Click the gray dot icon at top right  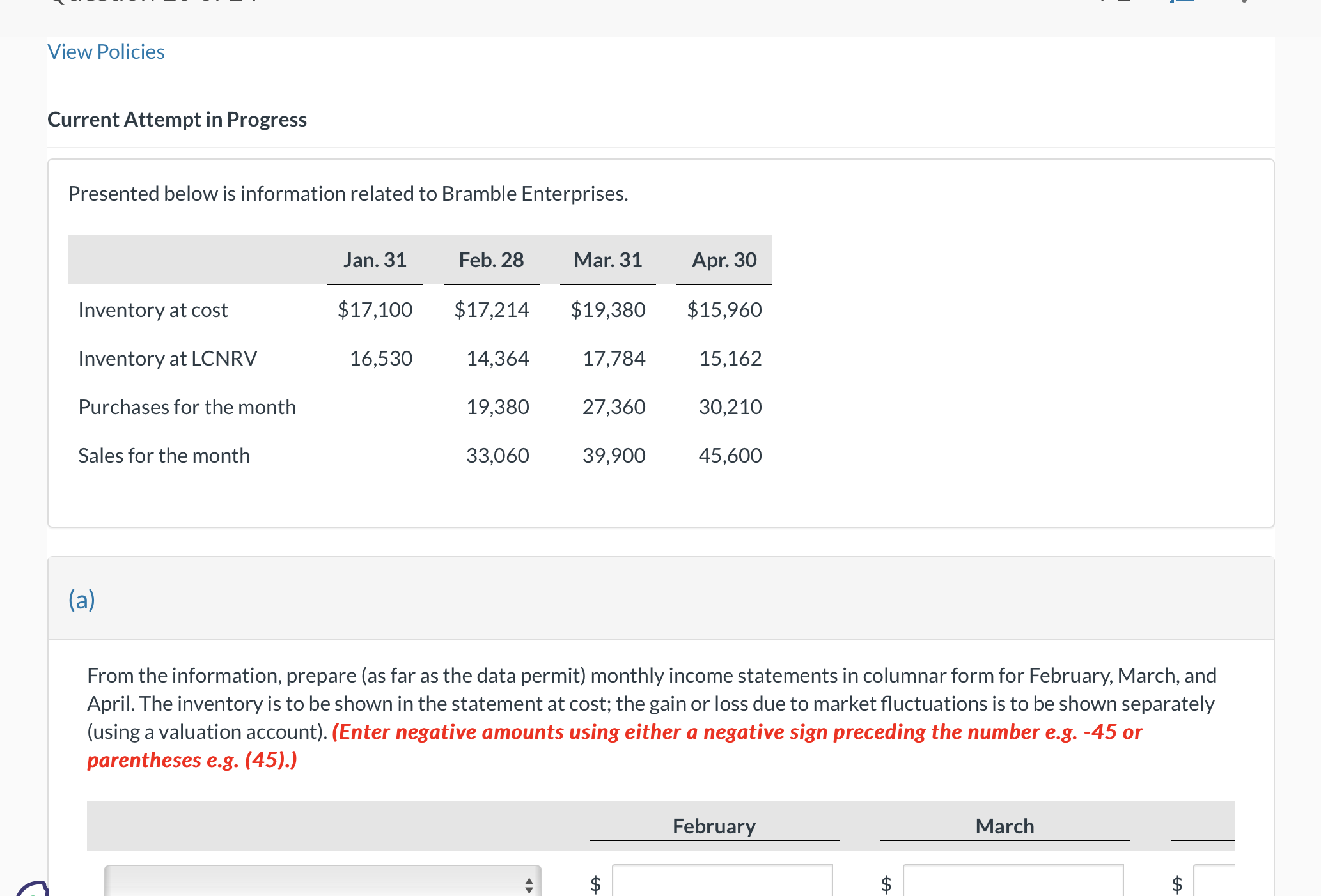tap(1244, 3)
